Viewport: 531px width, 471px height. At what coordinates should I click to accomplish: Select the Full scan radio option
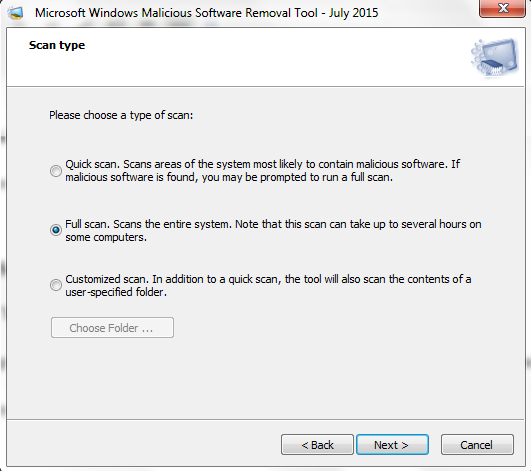(x=56, y=230)
